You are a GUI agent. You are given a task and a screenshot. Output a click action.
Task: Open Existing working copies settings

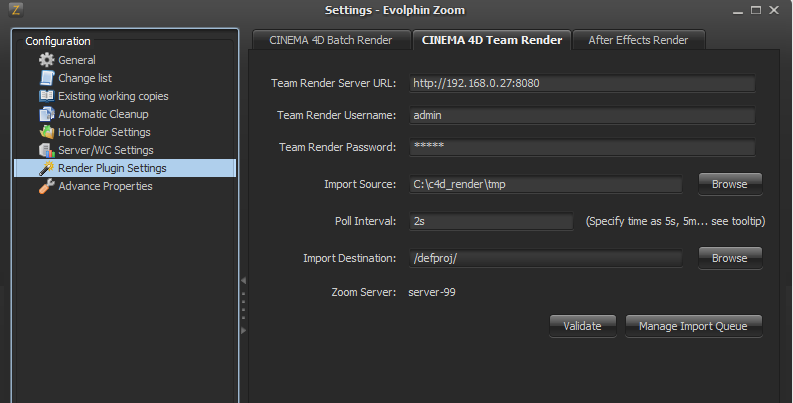[113, 96]
